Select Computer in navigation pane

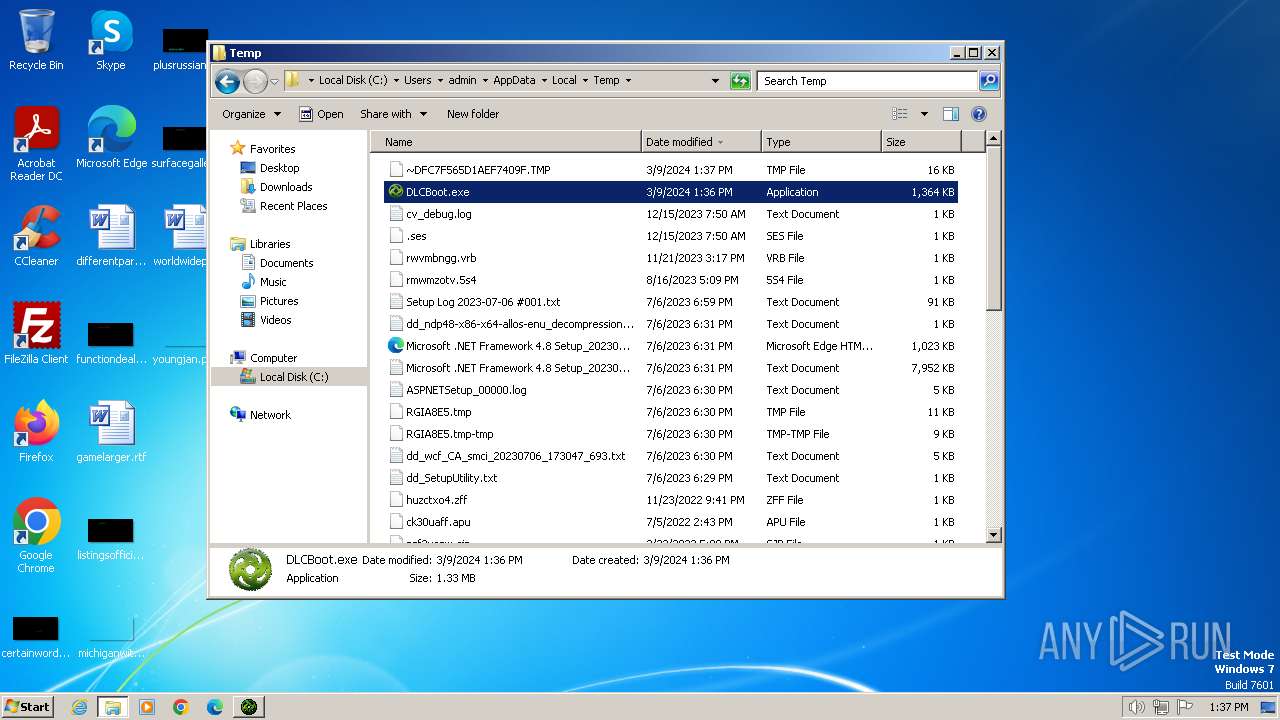click(273, 358)
